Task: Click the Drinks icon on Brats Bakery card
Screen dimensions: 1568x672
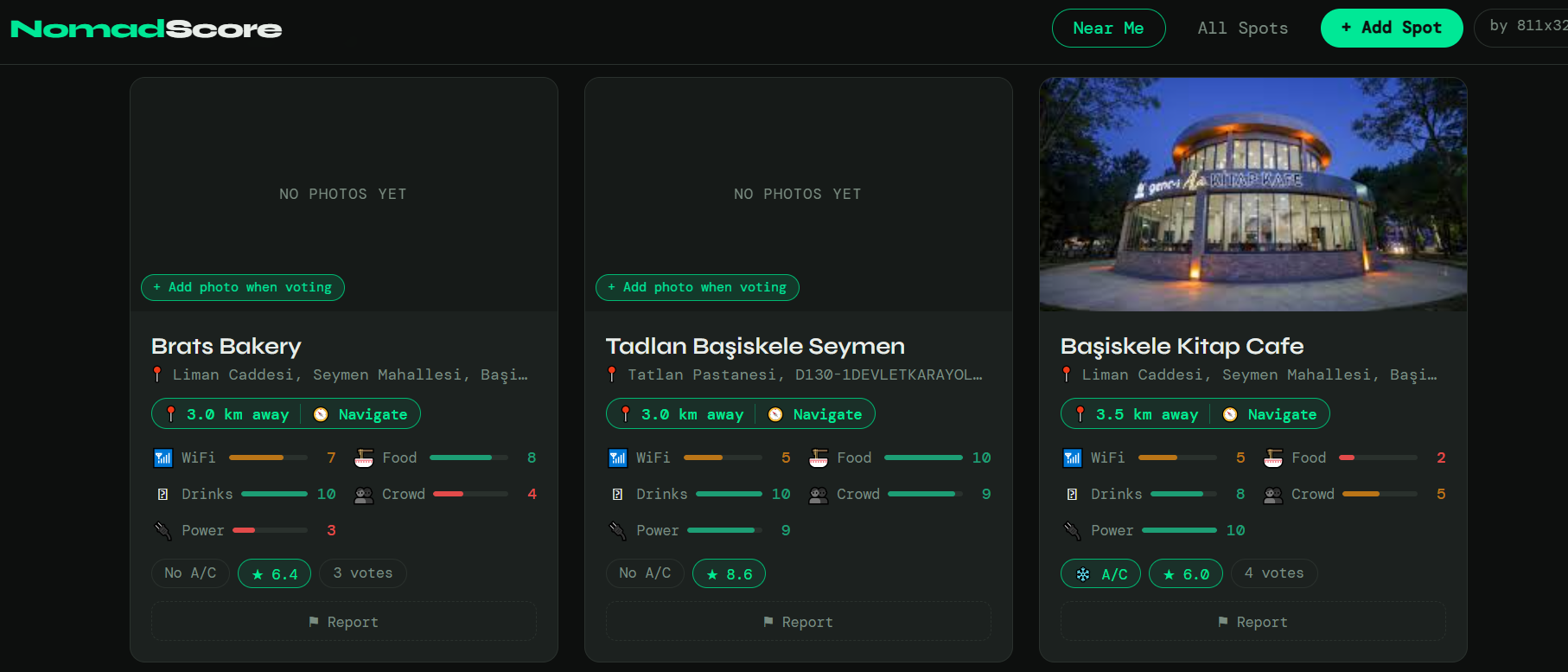Action: (163, 494)
